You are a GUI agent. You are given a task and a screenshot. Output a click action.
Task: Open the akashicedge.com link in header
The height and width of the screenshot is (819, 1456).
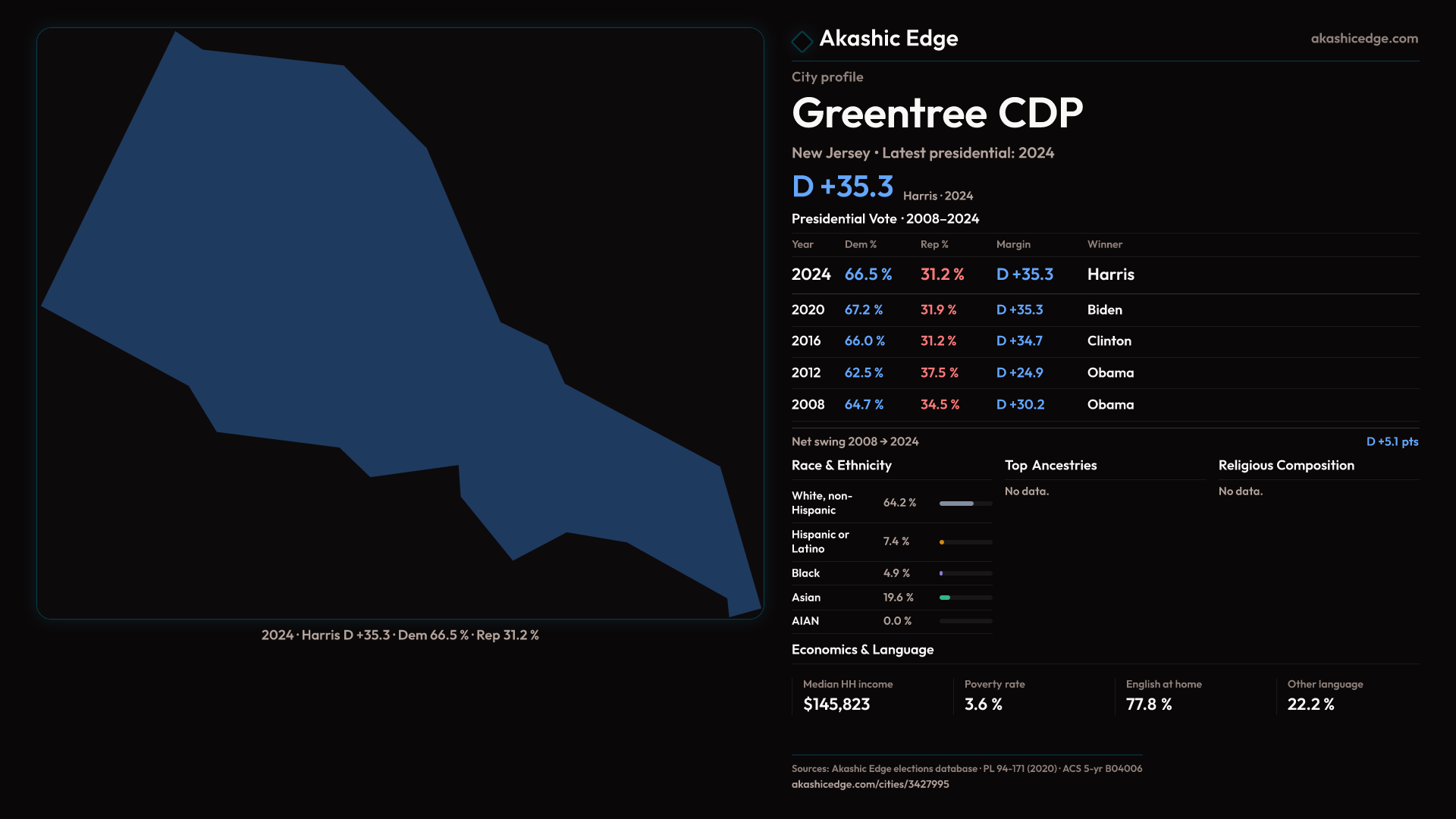[x=1363, y=39]
